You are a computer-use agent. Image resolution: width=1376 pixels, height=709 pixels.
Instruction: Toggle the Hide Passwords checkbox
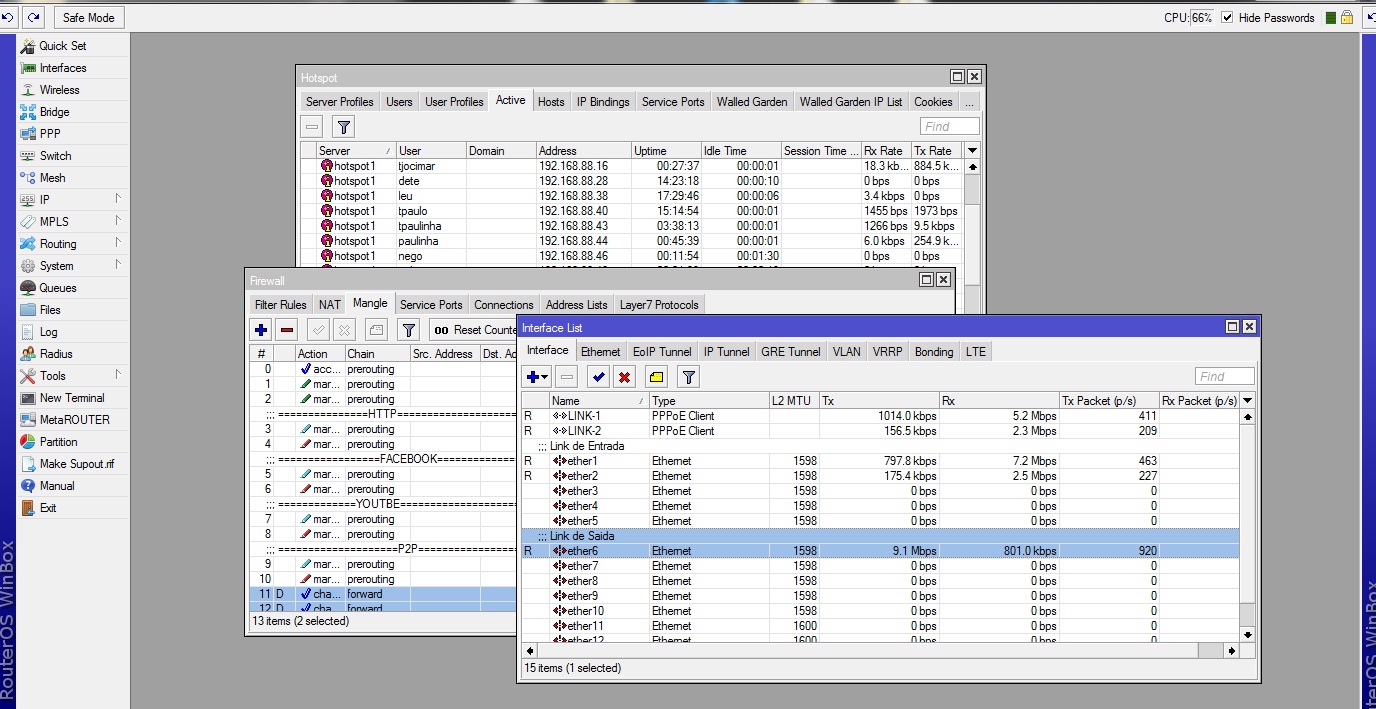pos(1227,17)
